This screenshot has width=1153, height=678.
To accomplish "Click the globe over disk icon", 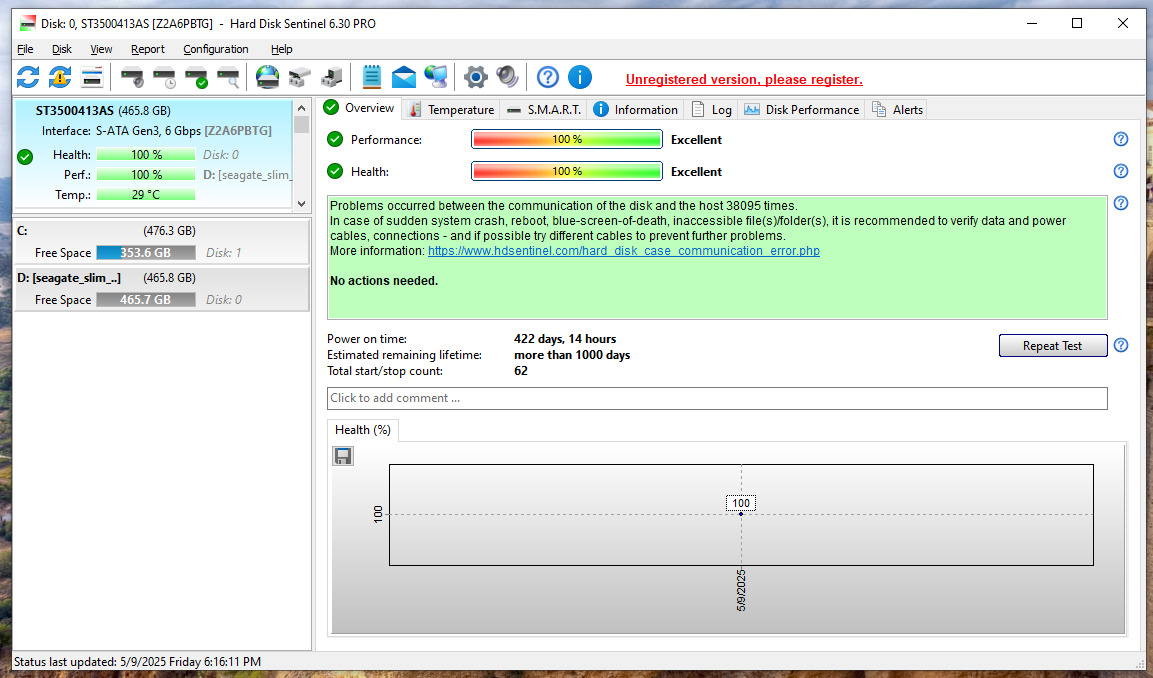I will click(268, 76).
